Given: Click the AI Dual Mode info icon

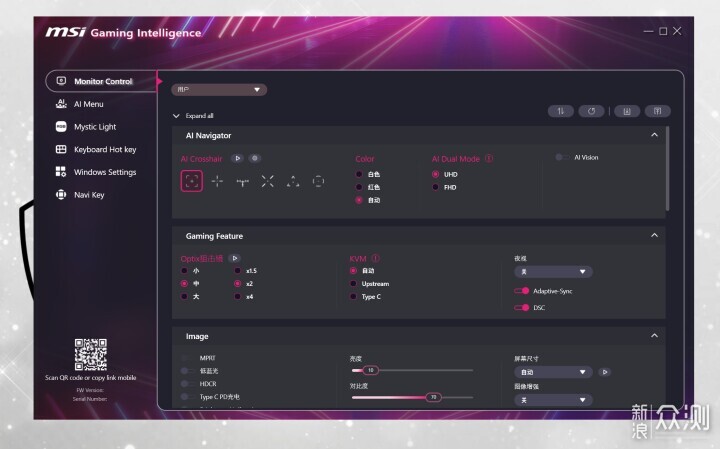Looking at the screenshot, I should (x=489, y=158).
